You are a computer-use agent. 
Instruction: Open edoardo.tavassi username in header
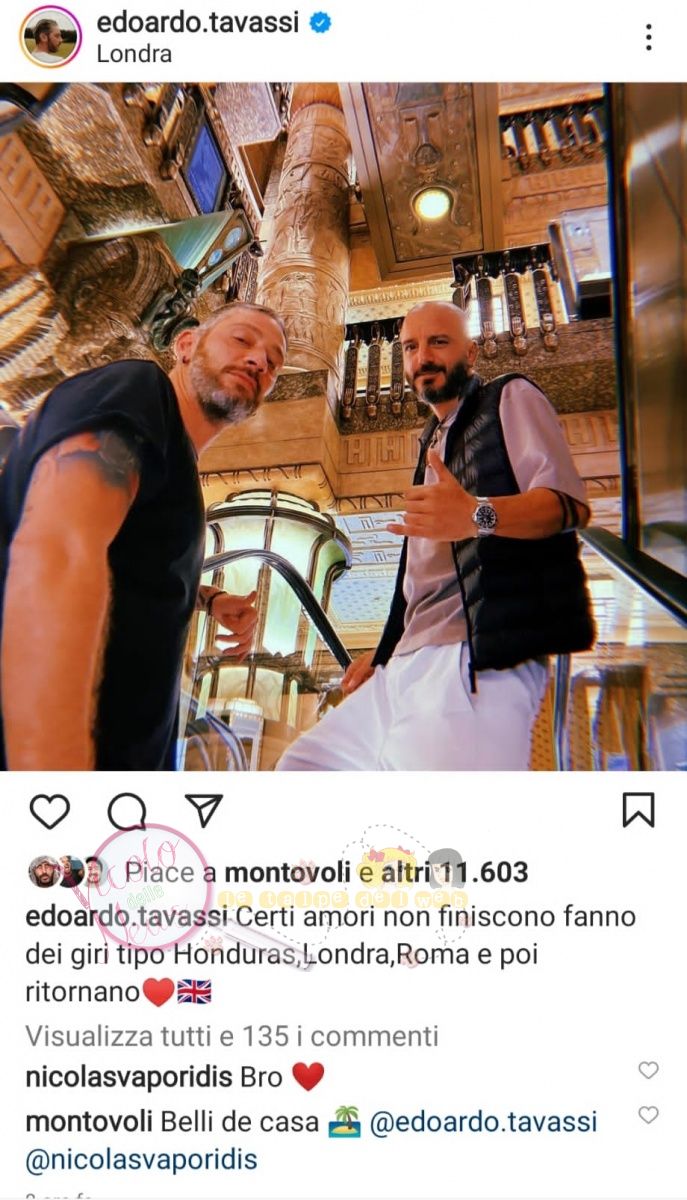tap(198, 22)
